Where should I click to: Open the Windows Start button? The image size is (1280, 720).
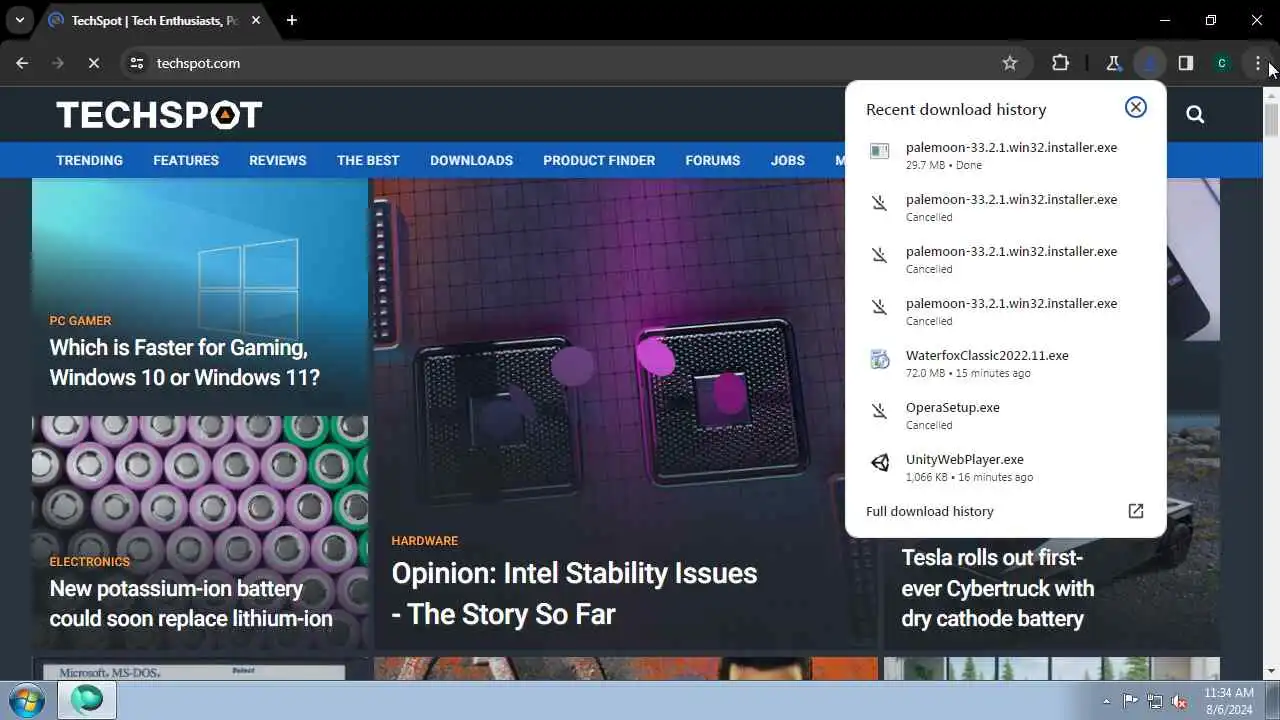coord(25,699)
